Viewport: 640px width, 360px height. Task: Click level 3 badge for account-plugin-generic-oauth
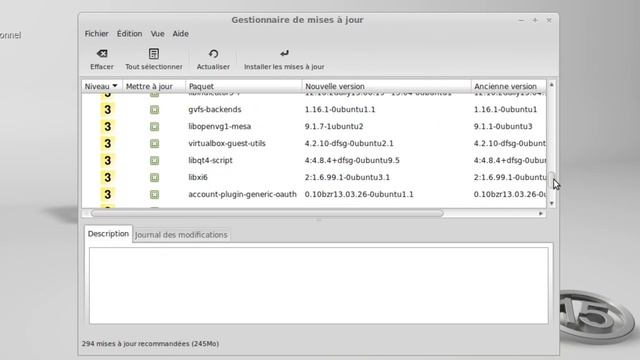coord(107,194)
